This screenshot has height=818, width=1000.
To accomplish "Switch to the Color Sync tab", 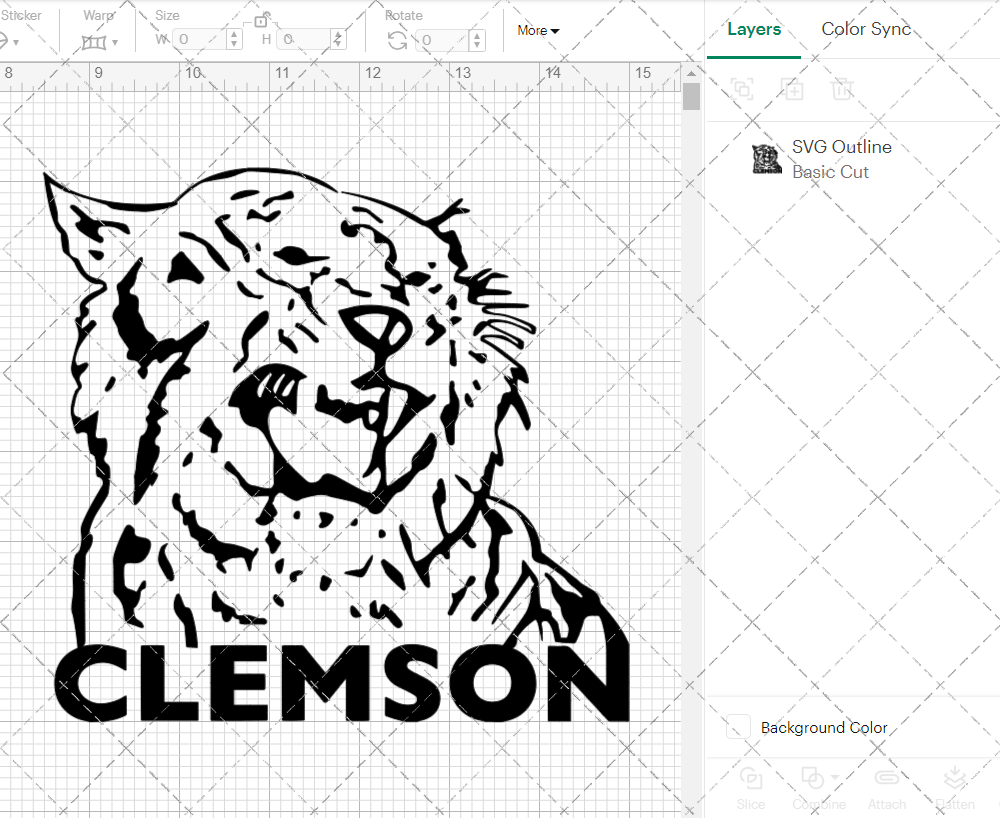I will point(866,29).
